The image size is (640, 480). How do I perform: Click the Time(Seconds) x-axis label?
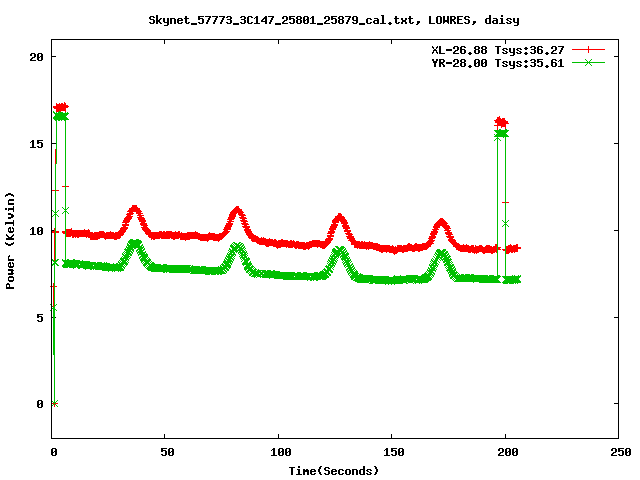pyautogui.click(x=334, y=471)
